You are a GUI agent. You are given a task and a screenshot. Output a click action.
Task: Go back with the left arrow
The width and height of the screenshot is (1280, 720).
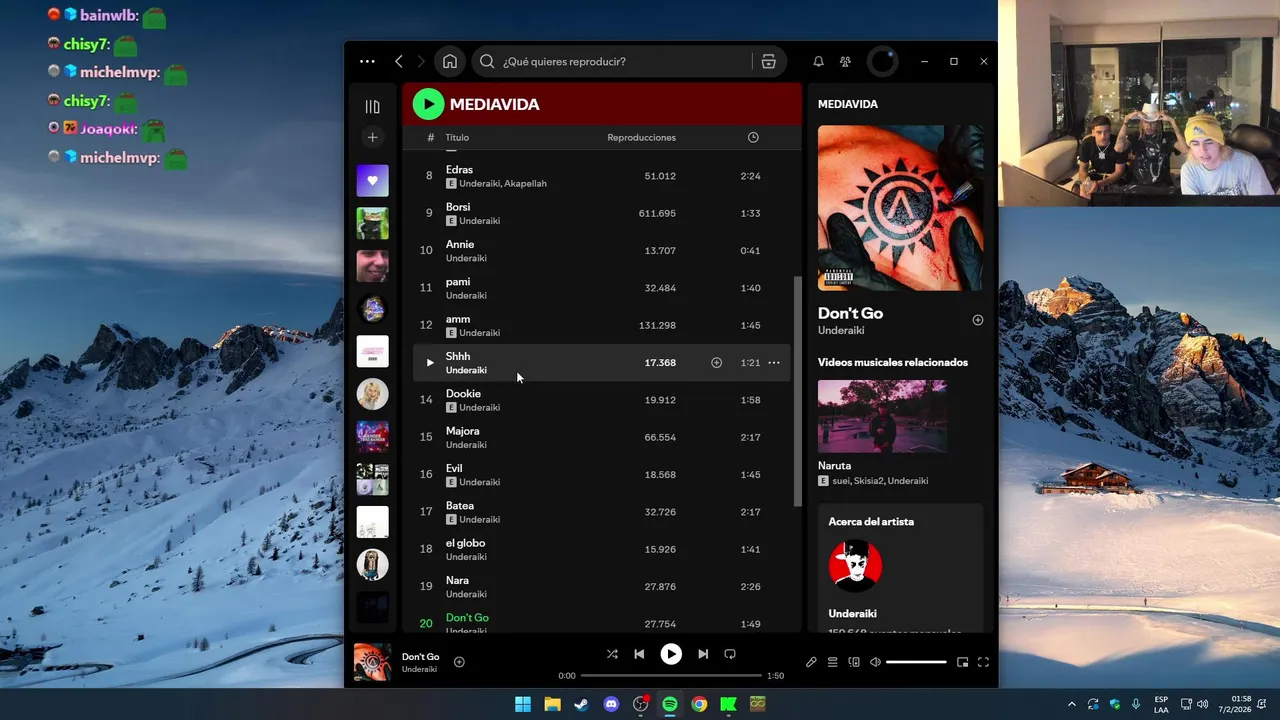coord(399,61)
